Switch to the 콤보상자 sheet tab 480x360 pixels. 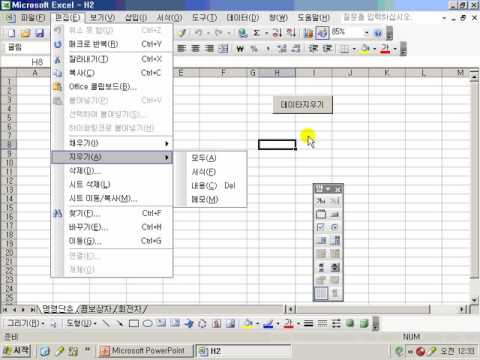coord(96,309)
